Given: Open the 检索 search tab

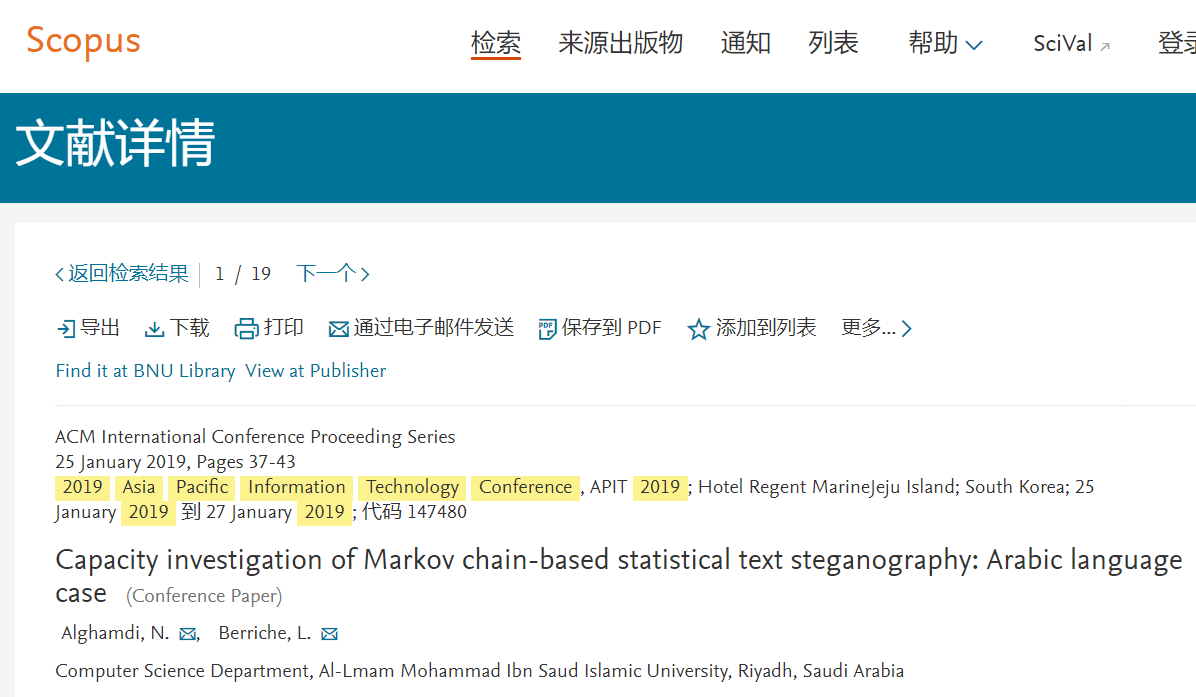Looking at the screenshot, I should coord(496,43).
